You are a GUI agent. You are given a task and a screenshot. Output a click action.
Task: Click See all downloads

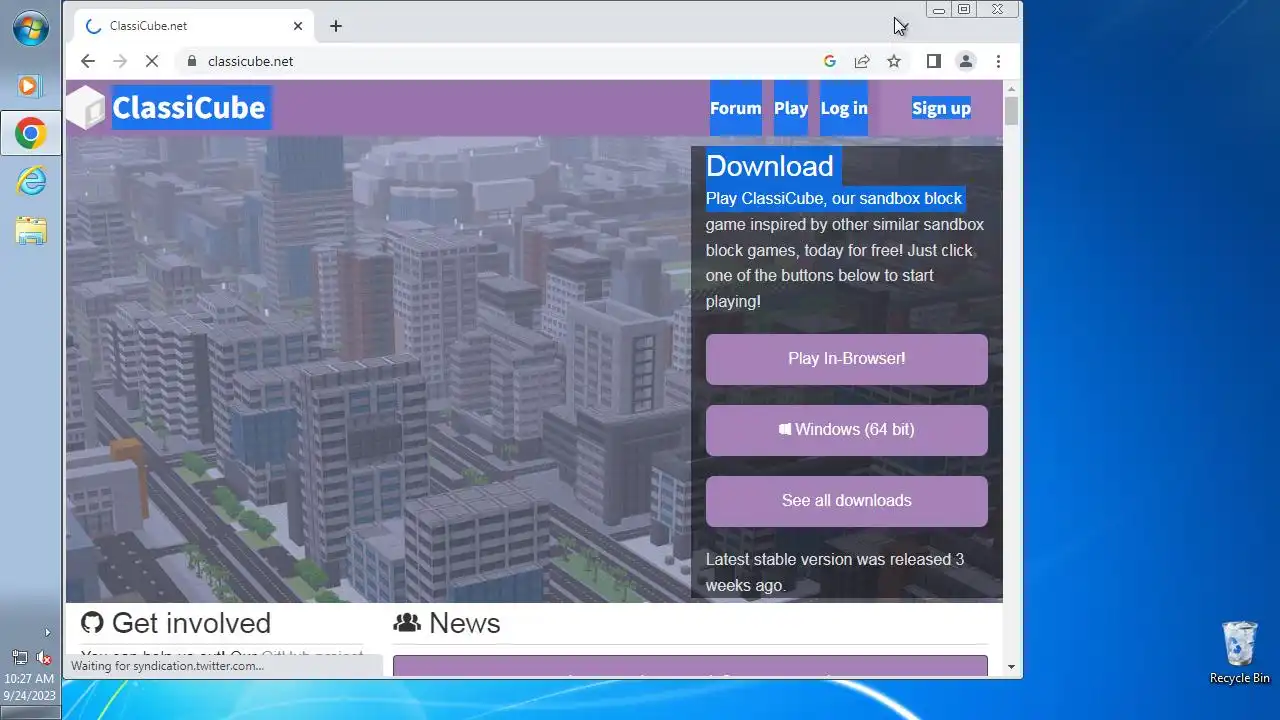pos(846,500)
